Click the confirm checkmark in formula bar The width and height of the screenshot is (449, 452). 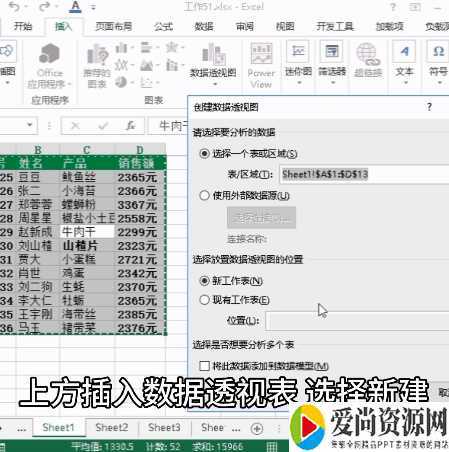pos(103,126)
